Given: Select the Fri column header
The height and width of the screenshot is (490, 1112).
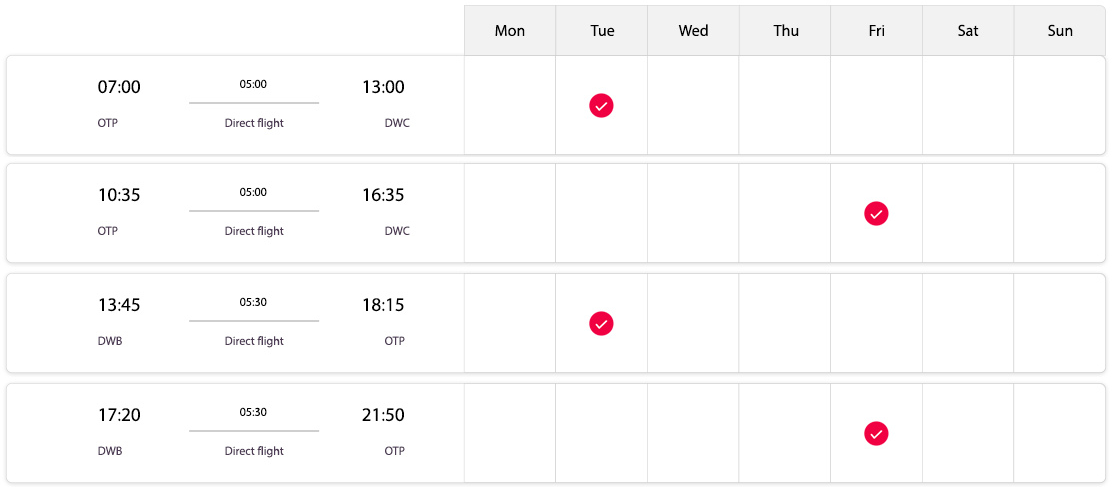Looking at the screenshot, I should (x=877, y=30).
